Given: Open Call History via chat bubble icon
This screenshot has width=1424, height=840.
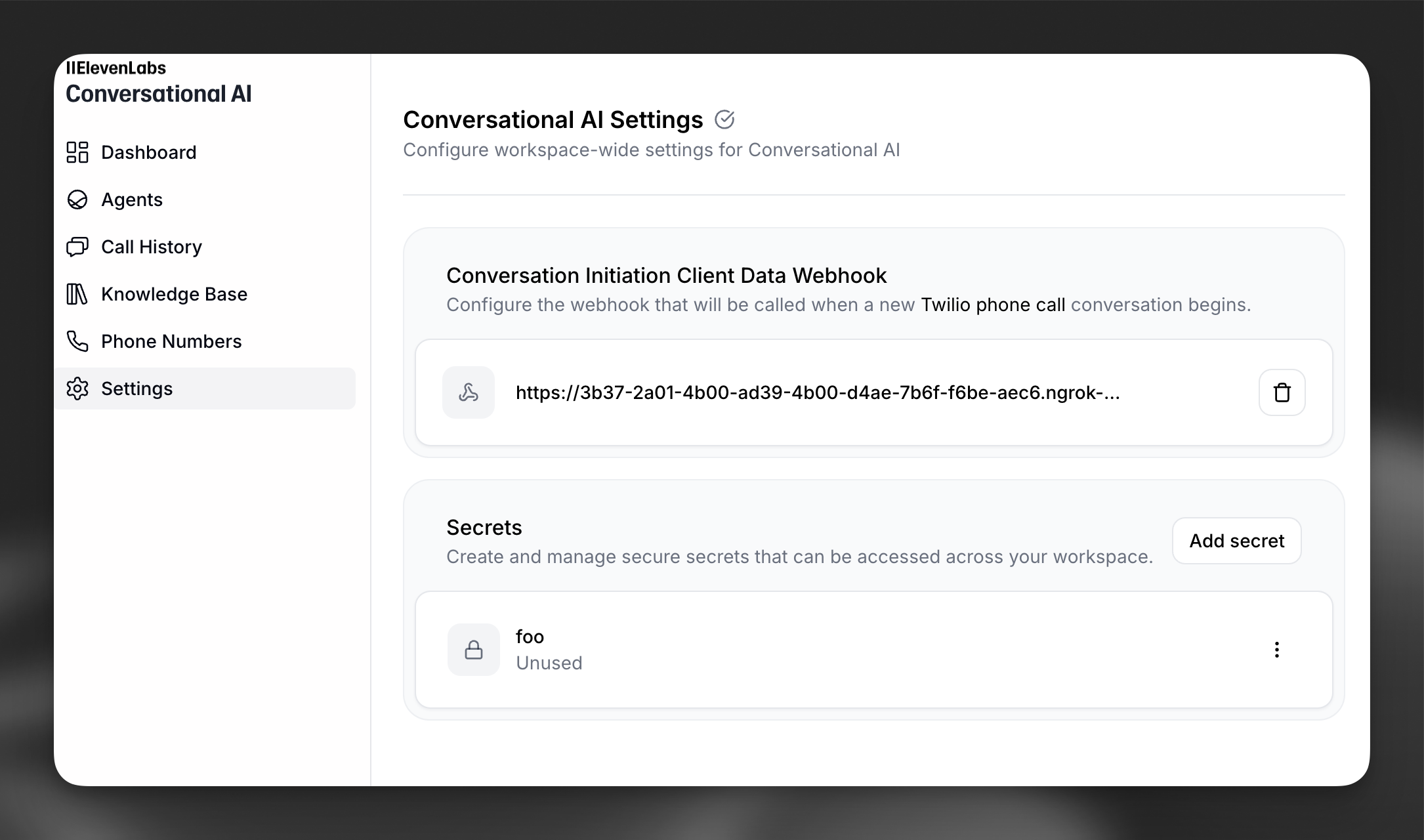Looking at the screenshot, I should click(x=77, y=247).
